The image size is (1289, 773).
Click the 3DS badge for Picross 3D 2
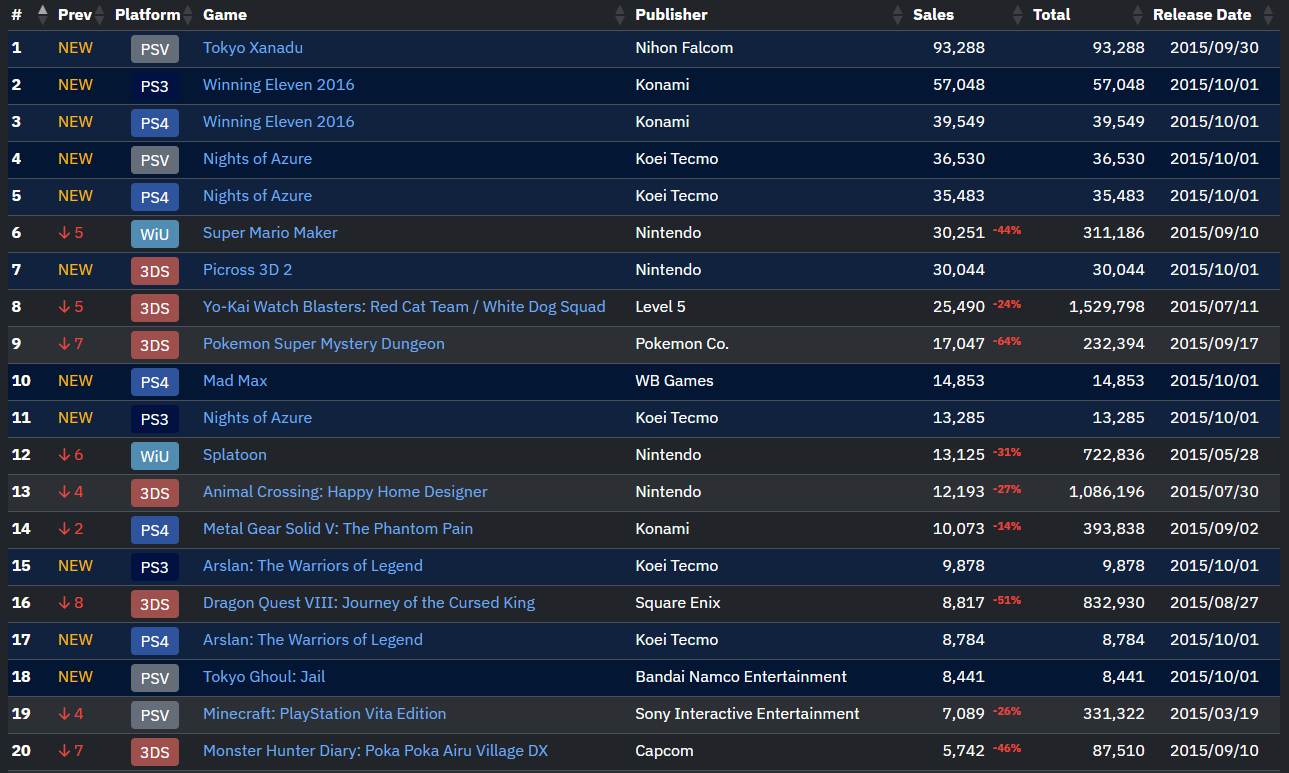pyautogui.click(x=155, y=271)
